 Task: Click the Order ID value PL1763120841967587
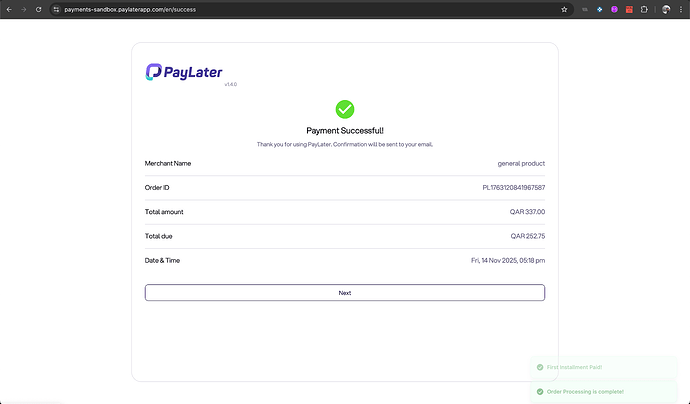(513, 188)
